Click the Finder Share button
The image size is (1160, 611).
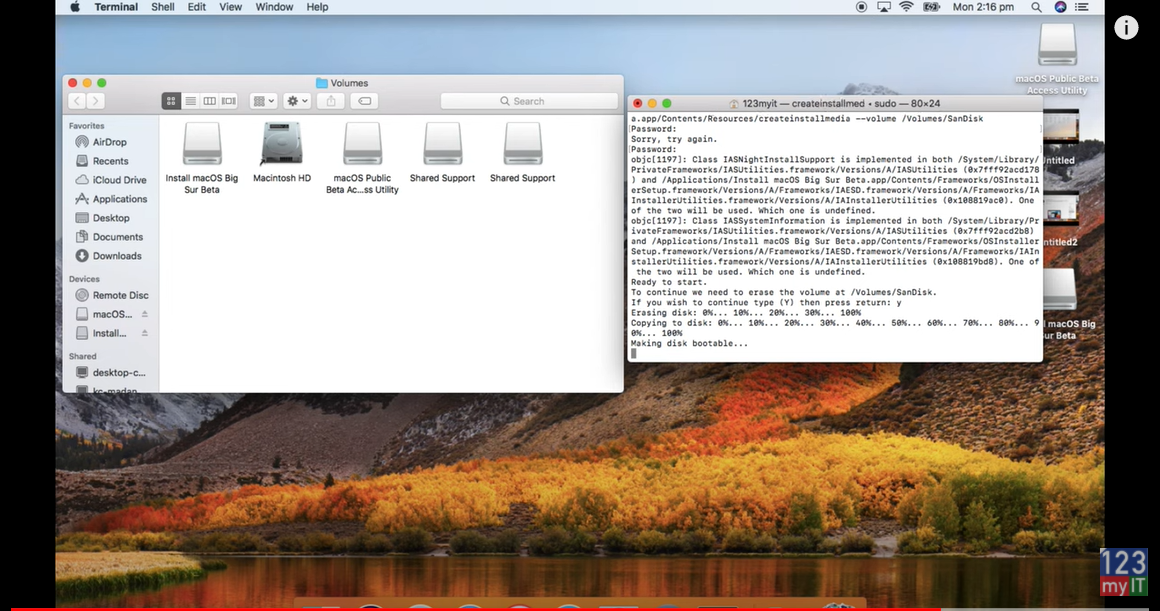(x=331, y=101)
